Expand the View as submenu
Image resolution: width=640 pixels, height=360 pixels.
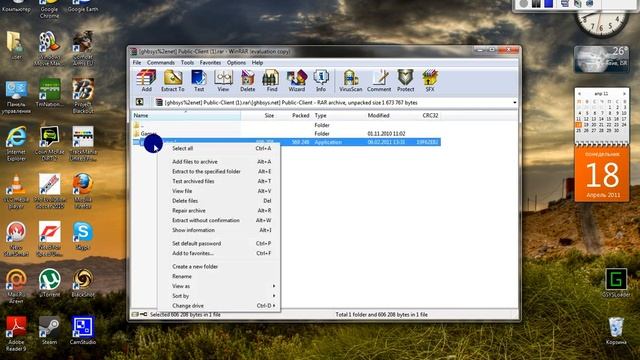click(219, 286)
